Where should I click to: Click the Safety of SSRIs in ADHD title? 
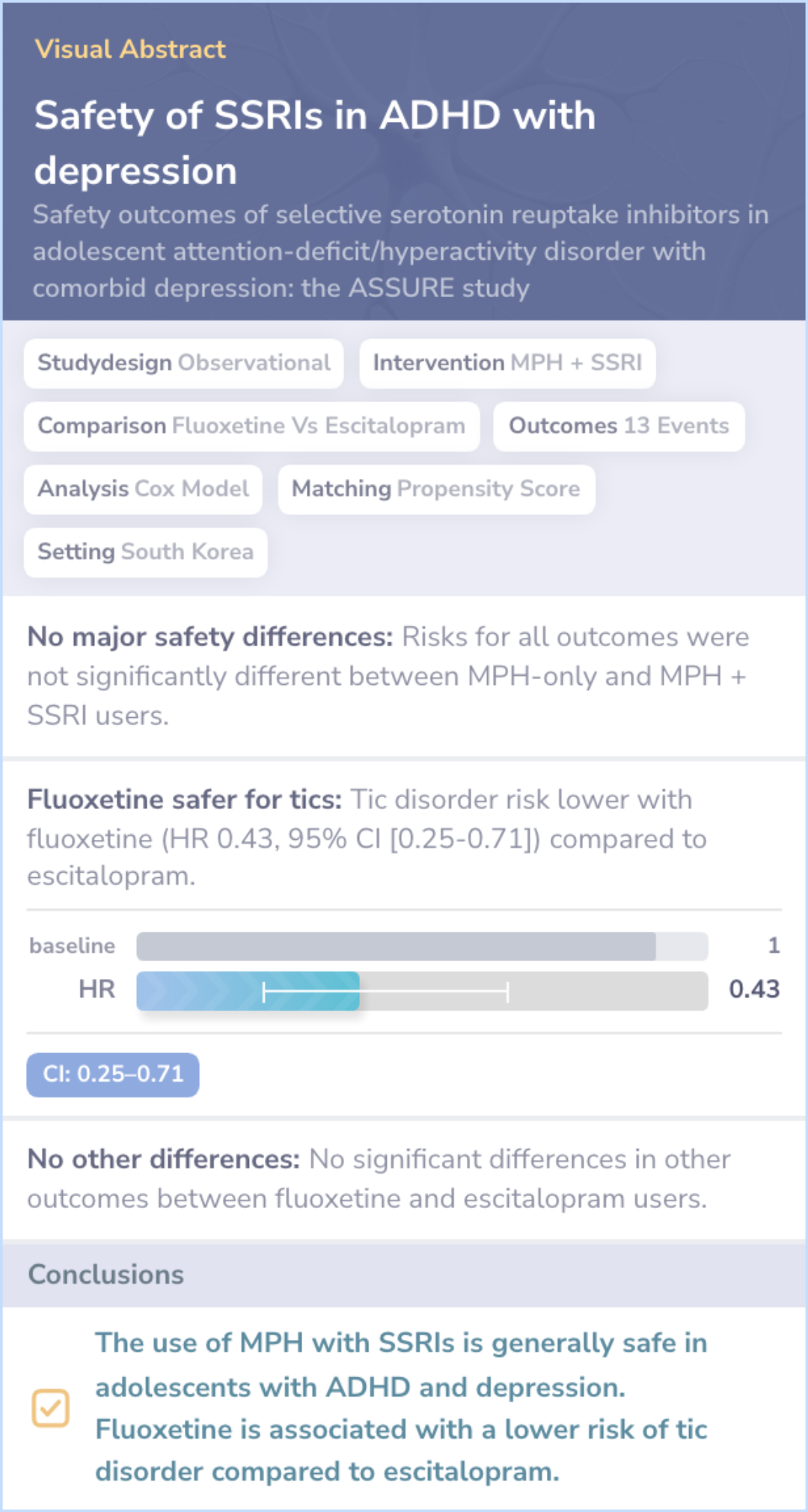pyautogui.click(x=315, y=143)
